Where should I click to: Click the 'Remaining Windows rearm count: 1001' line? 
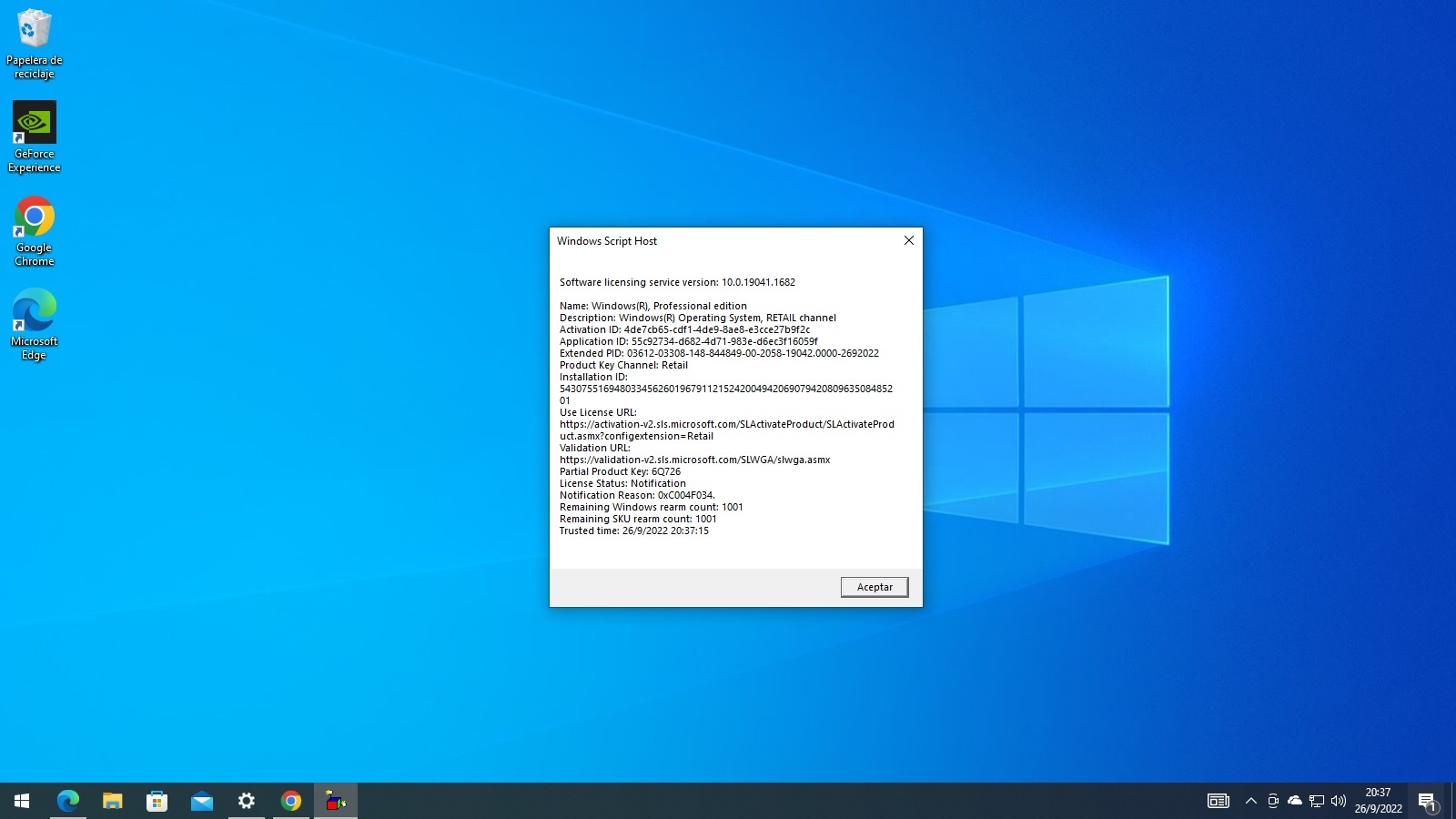[651, 507]
